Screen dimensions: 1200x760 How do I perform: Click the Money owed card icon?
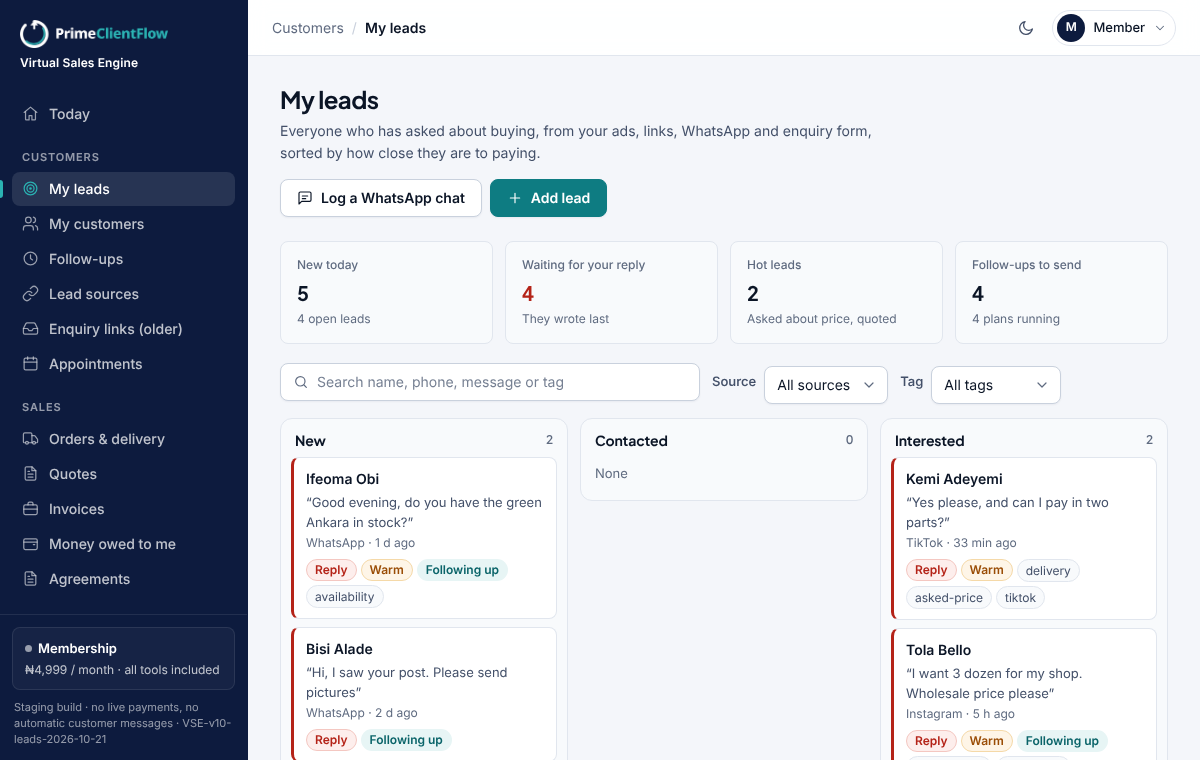tap(31, 544)
